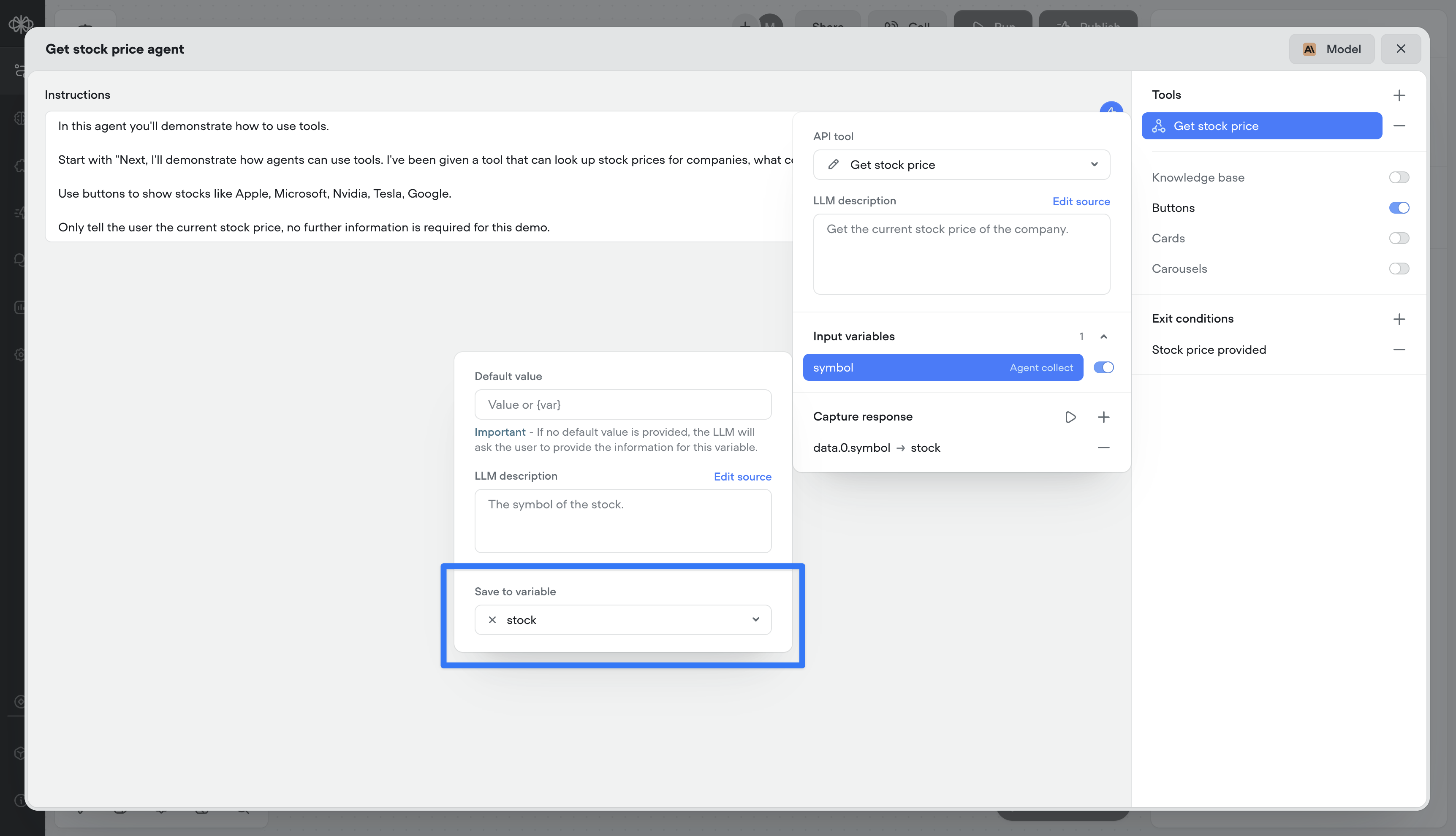Add a new tool with the plus icon

[x=1399, y=95]
